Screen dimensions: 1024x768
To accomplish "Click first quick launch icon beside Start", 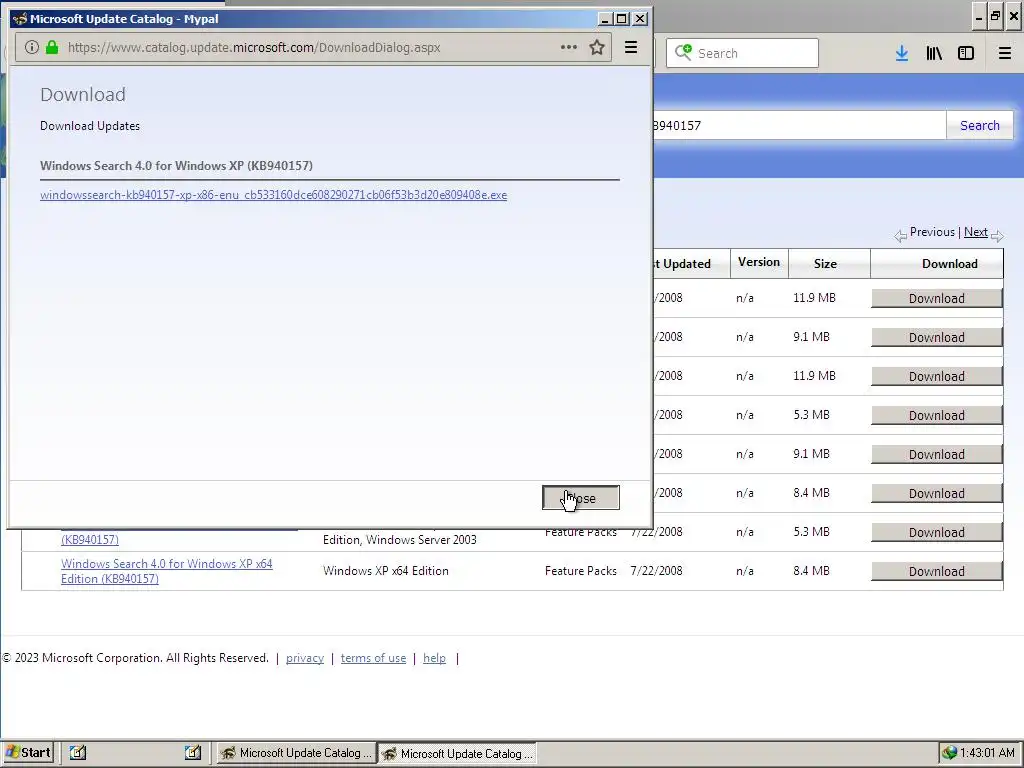I will tap(78, 753).
